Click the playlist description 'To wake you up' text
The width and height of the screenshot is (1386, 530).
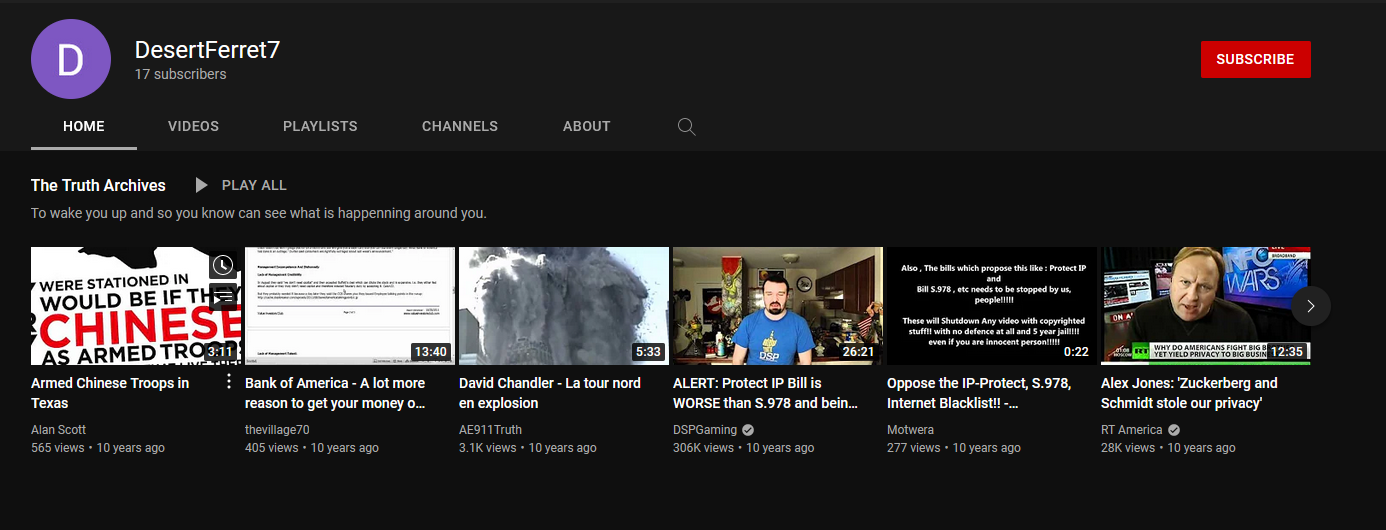pyautogui.click(x=259, y=213)
